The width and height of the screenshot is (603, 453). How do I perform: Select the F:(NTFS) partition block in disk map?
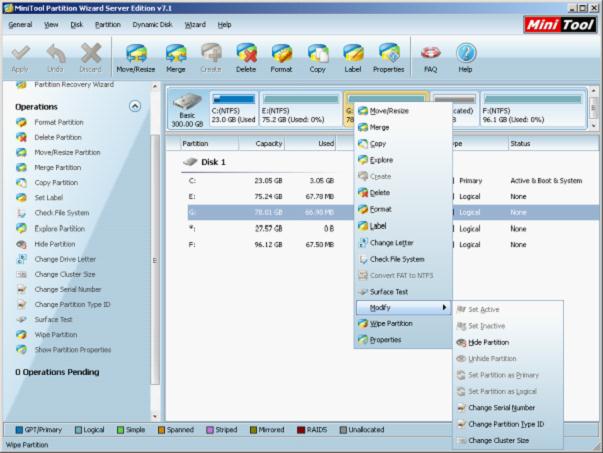point(533,109)
